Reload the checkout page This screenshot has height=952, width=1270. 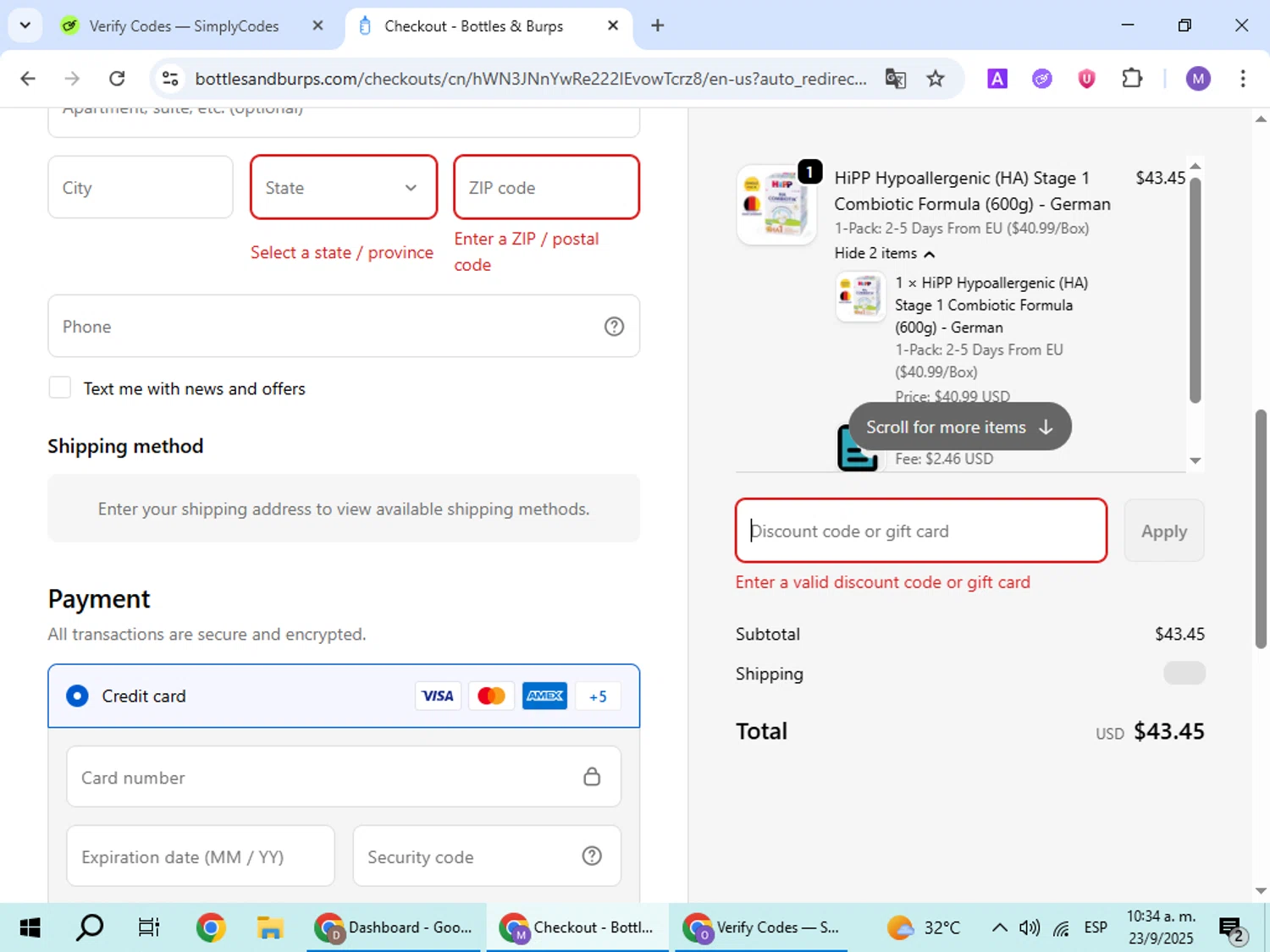click(x=117, y=79)
